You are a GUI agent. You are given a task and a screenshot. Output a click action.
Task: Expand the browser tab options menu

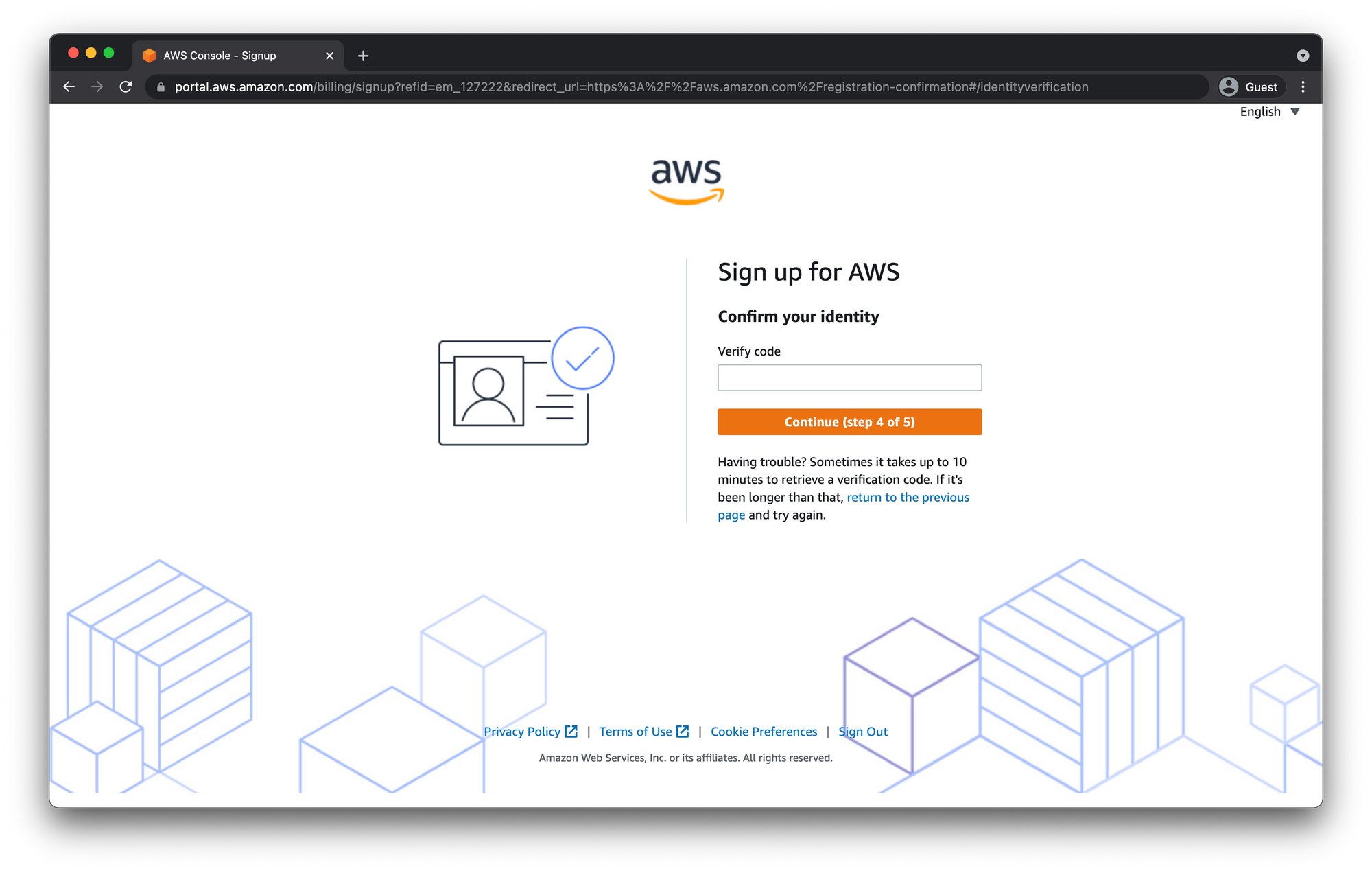tap(1302, 55)
